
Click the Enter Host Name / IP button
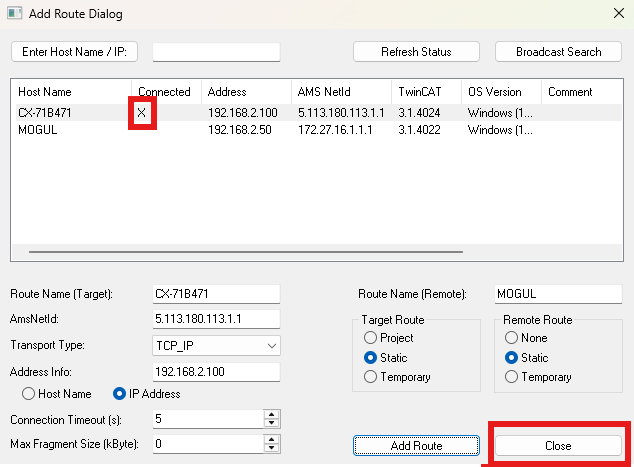(74, 52)
